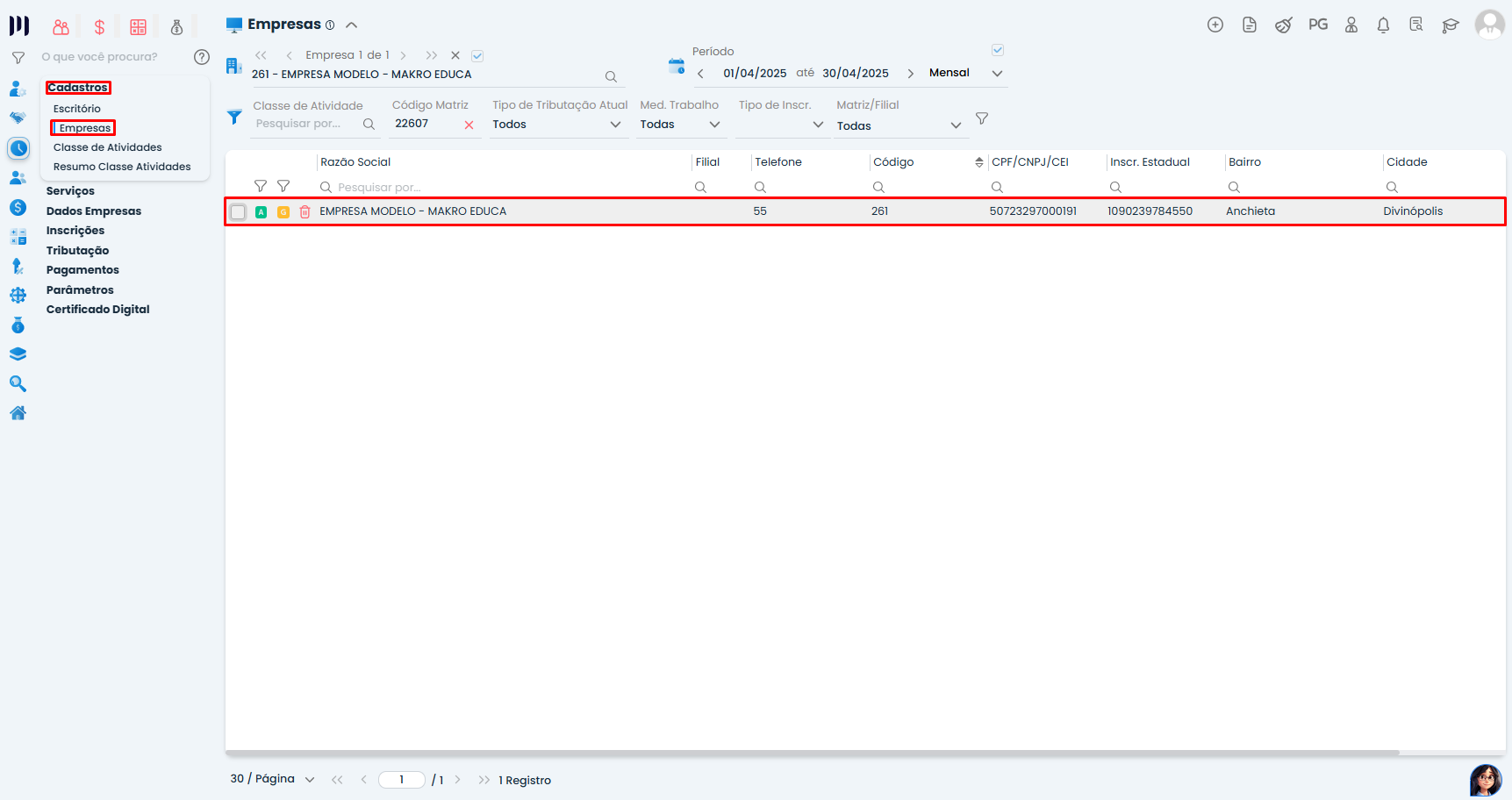Clear the Código Matriz filter with red X

pyautogui.click(x=469, y=125)
